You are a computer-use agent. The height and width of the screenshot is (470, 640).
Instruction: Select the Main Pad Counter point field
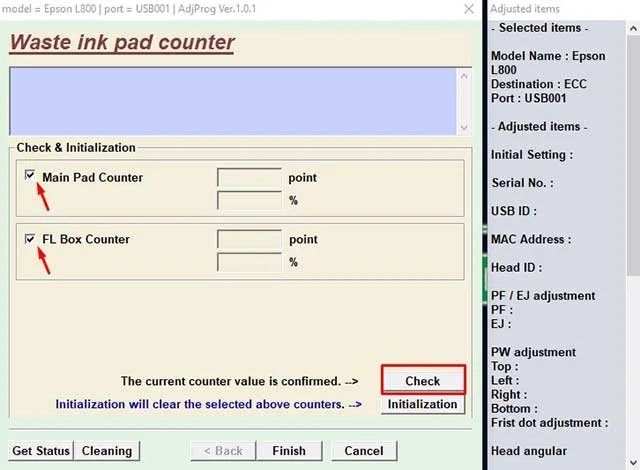[x=249, y=178]
